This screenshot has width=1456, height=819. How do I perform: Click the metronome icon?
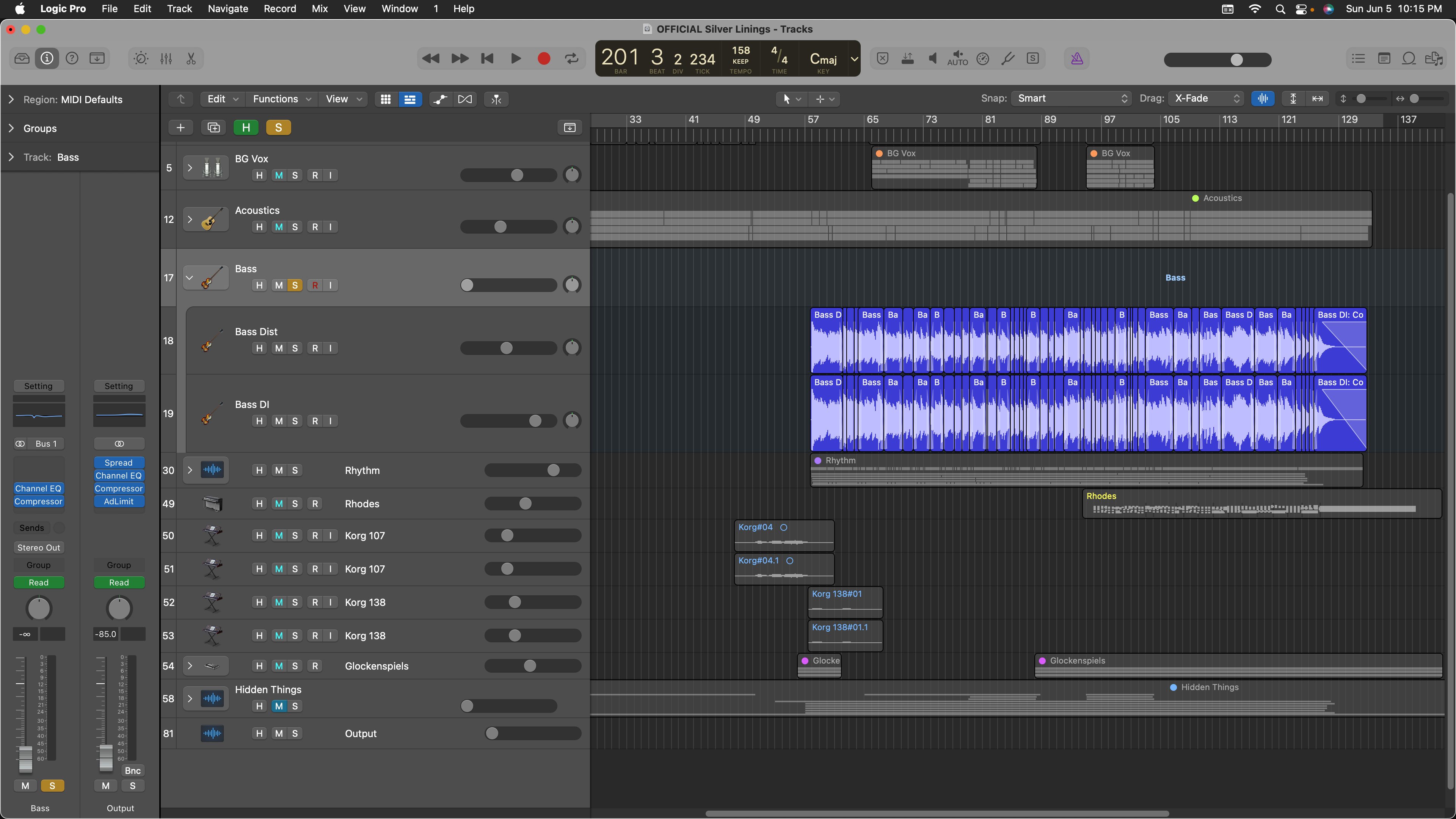point(1077,58)
